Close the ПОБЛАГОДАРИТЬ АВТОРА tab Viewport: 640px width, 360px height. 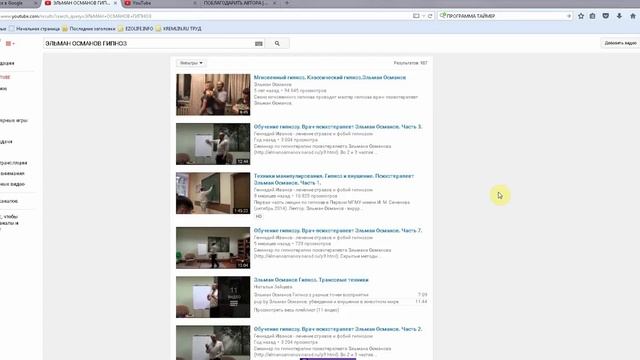[x=274, y=3]
